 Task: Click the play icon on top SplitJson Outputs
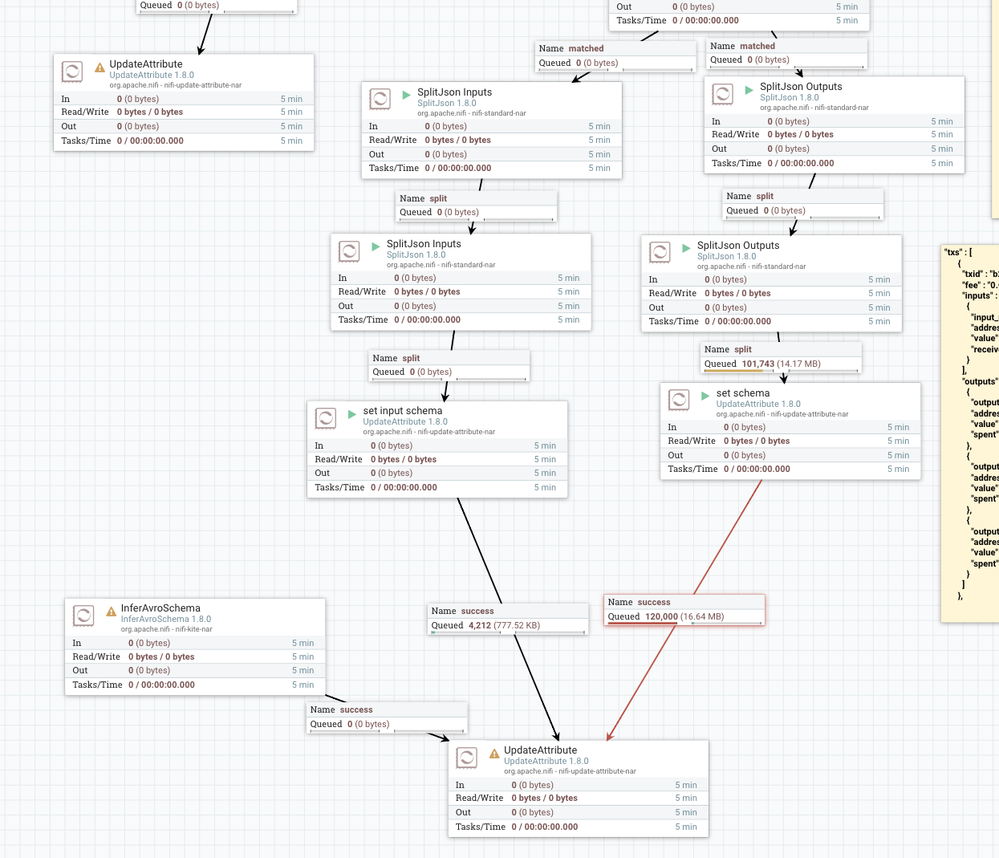(x=749, y=90)
